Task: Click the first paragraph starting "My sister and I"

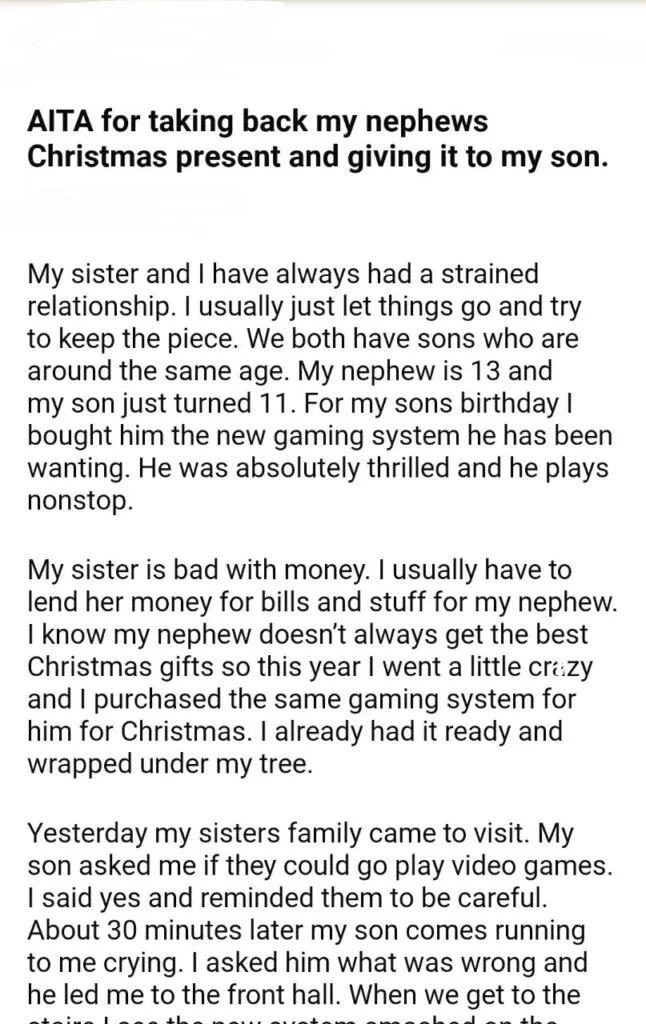Action: 320,387
